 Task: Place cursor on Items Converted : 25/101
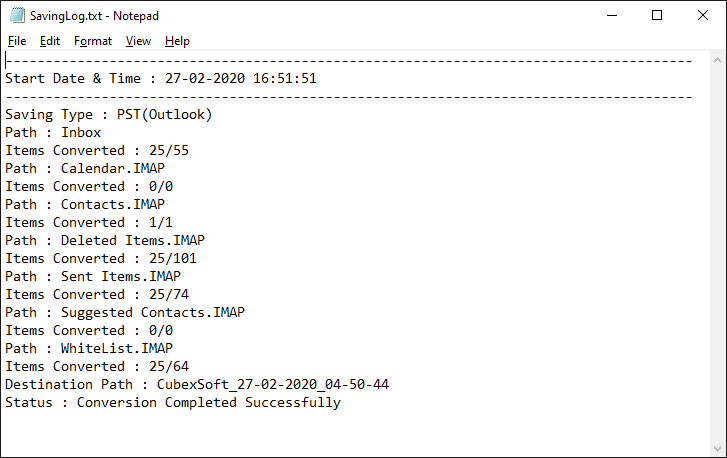[101, 258]
